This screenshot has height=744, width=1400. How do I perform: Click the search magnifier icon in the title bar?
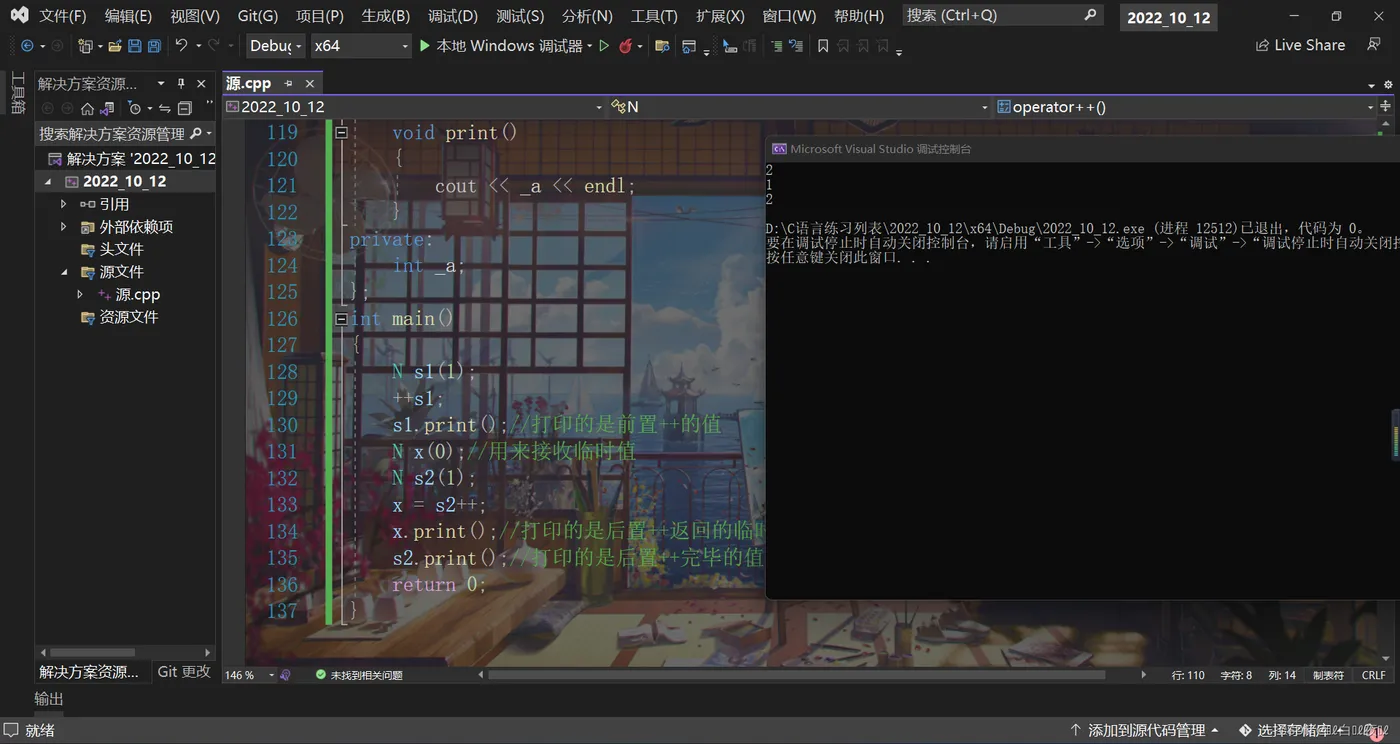pos(1090,15)
